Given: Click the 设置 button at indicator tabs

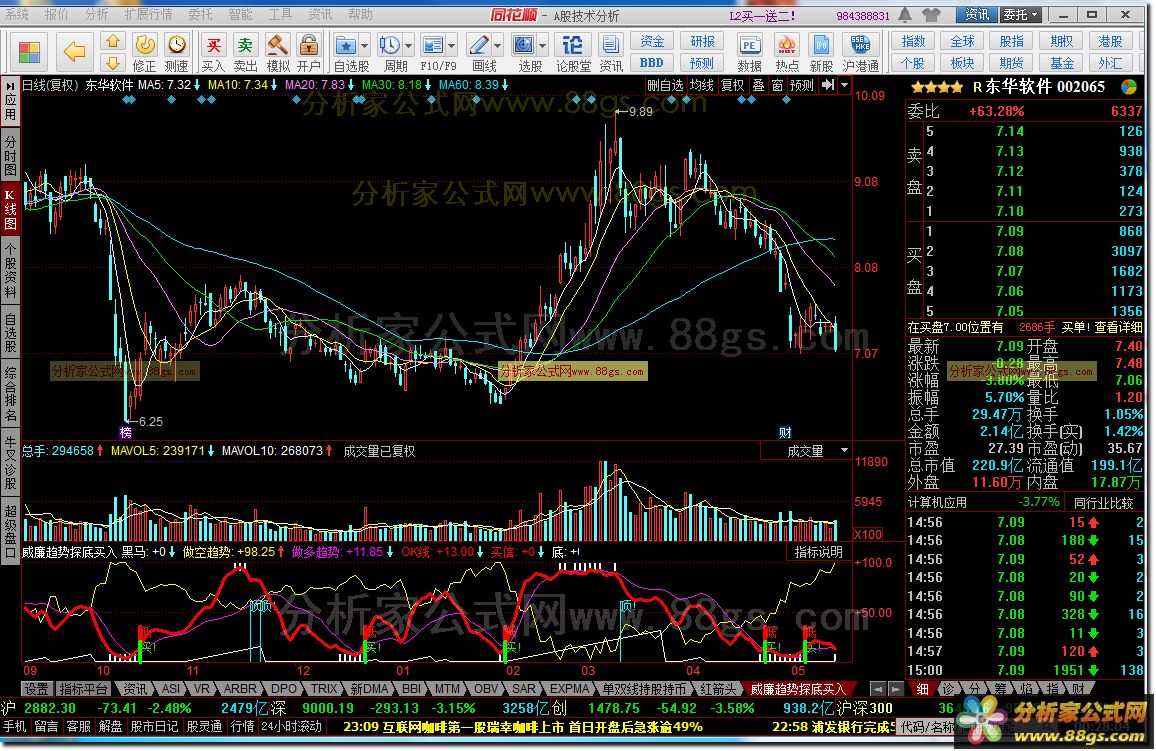Looking at the screenshot, I should pos(36,689).
